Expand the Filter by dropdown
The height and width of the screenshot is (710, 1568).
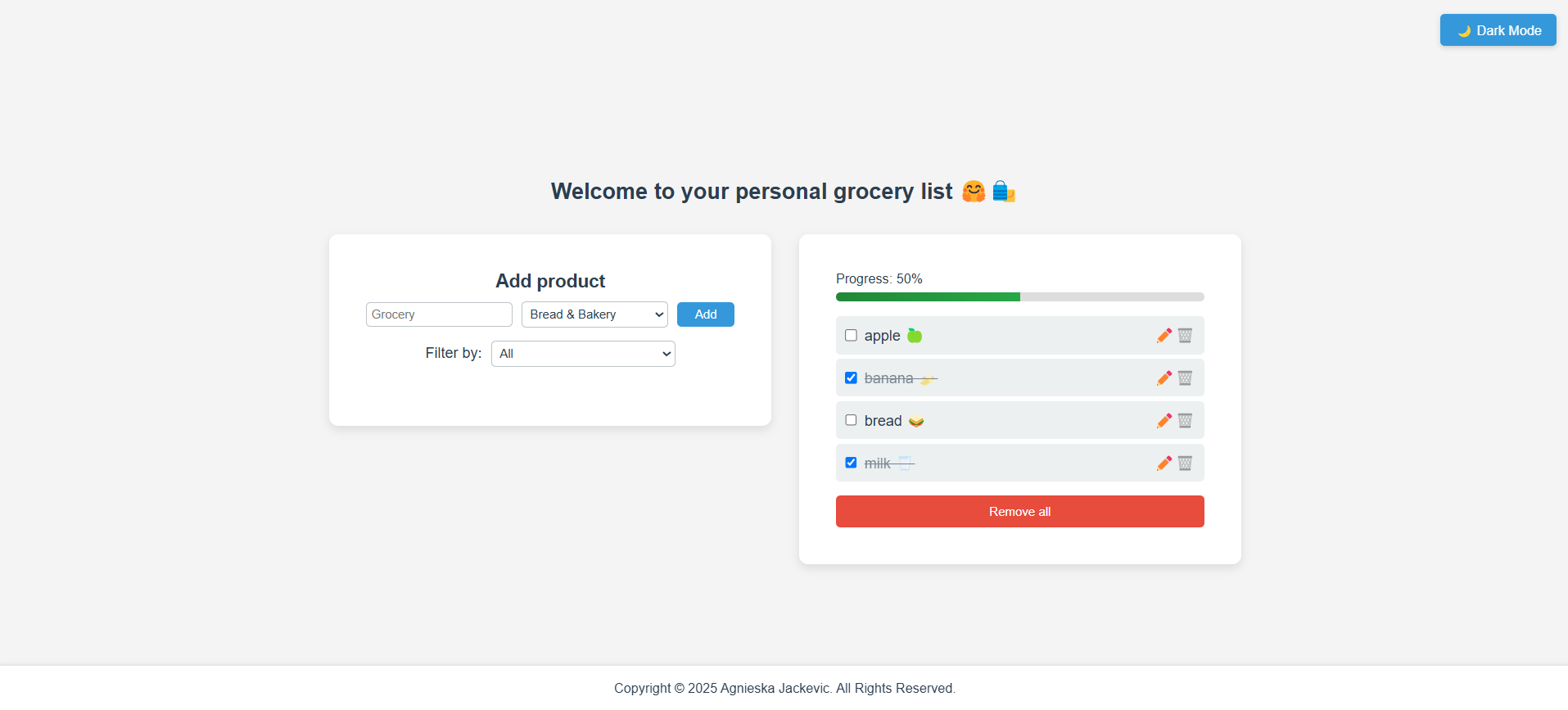(583, 354)
